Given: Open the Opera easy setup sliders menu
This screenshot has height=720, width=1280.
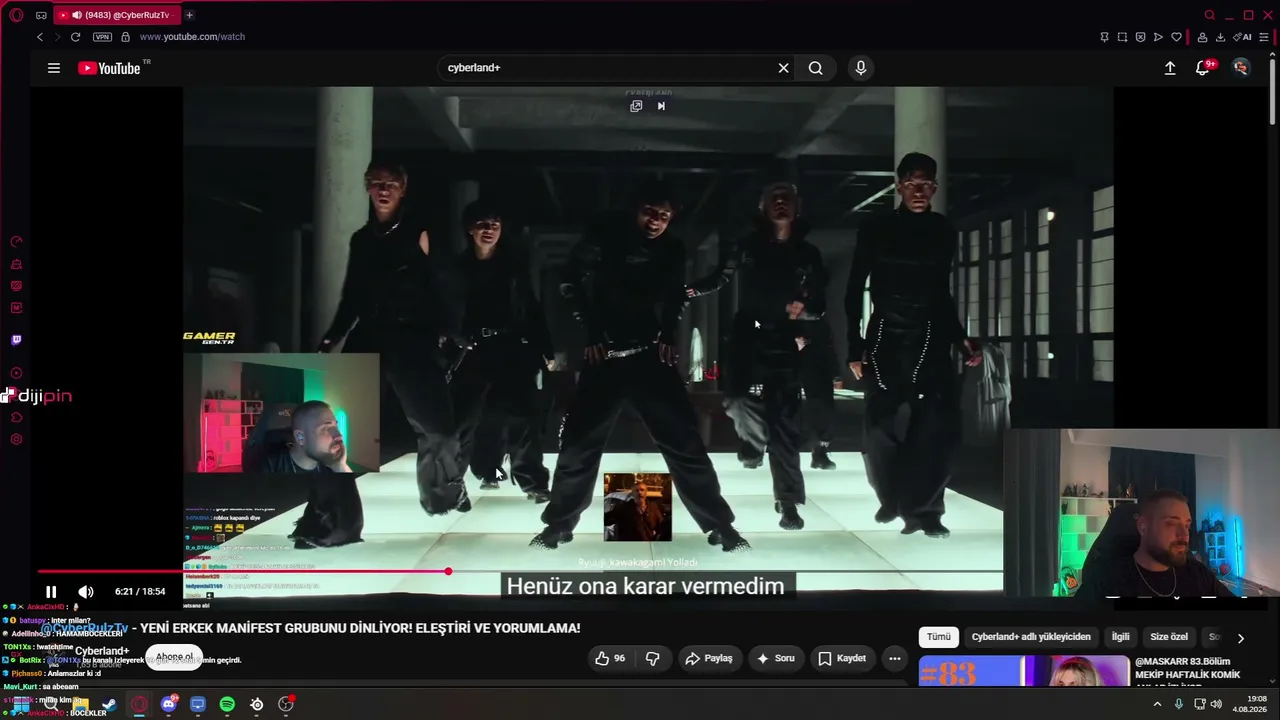Looking at the screenshot, I should (1264, 37).
